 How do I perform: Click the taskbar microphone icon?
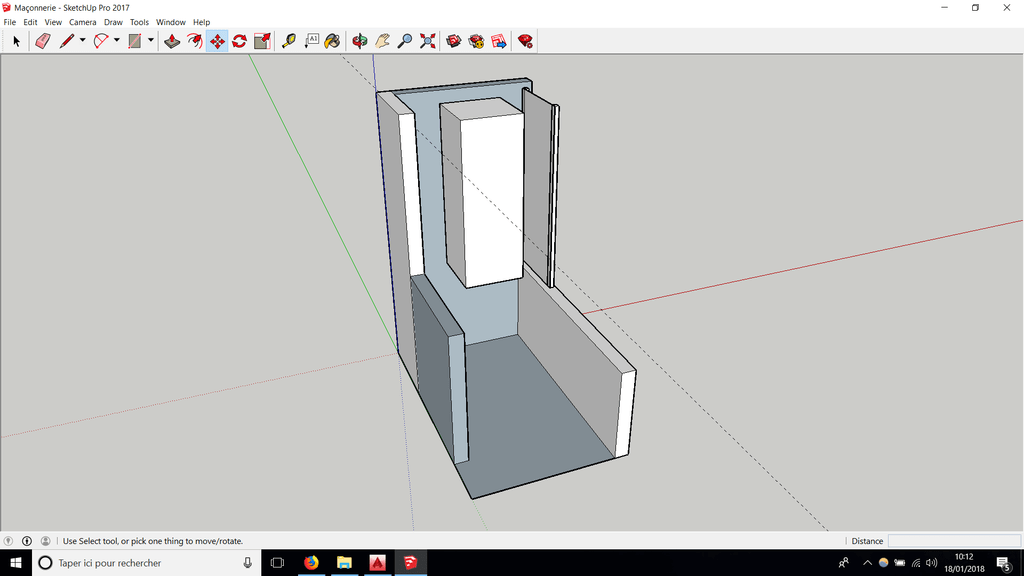click(x=248, y=563)
